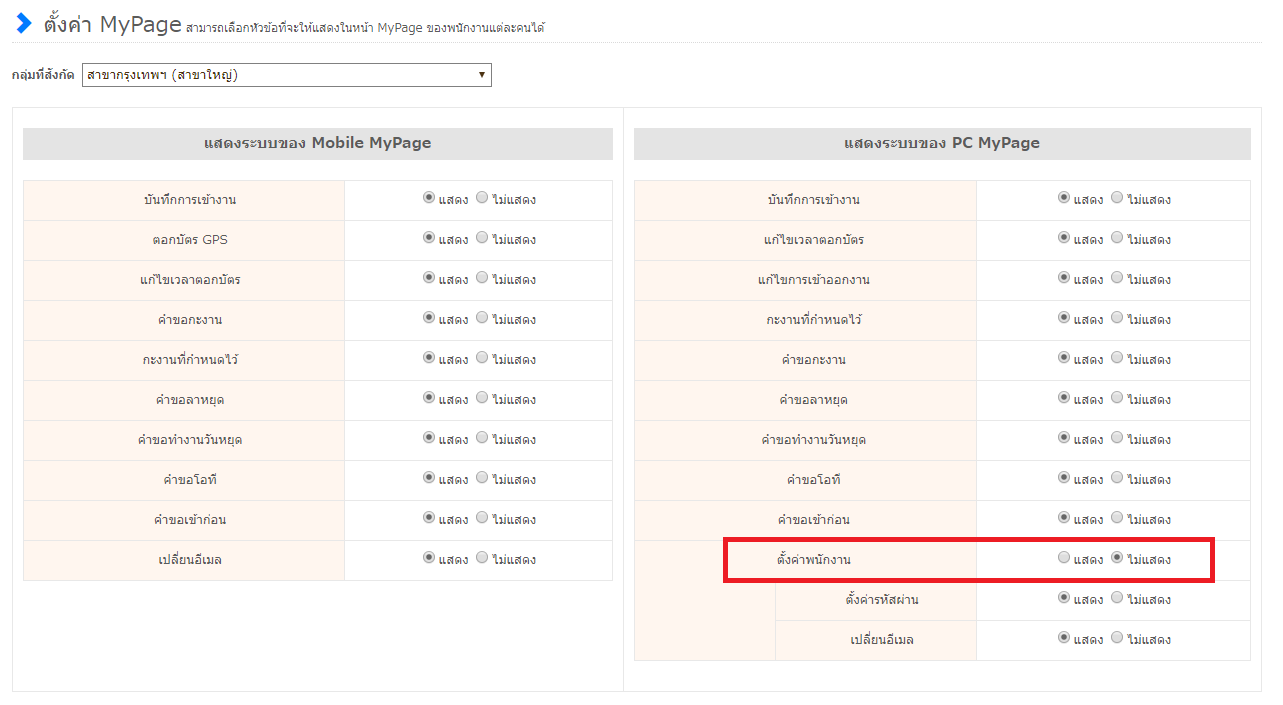Set ตั้งค่าพนักงาน to แสดง
The width and height of the screenshot is (1283, 705).
1064,558
